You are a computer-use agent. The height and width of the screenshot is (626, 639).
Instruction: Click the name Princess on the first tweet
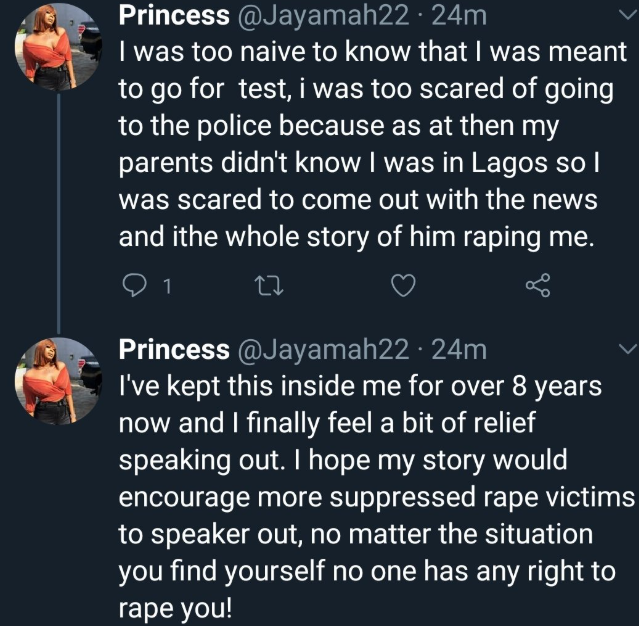173,15
